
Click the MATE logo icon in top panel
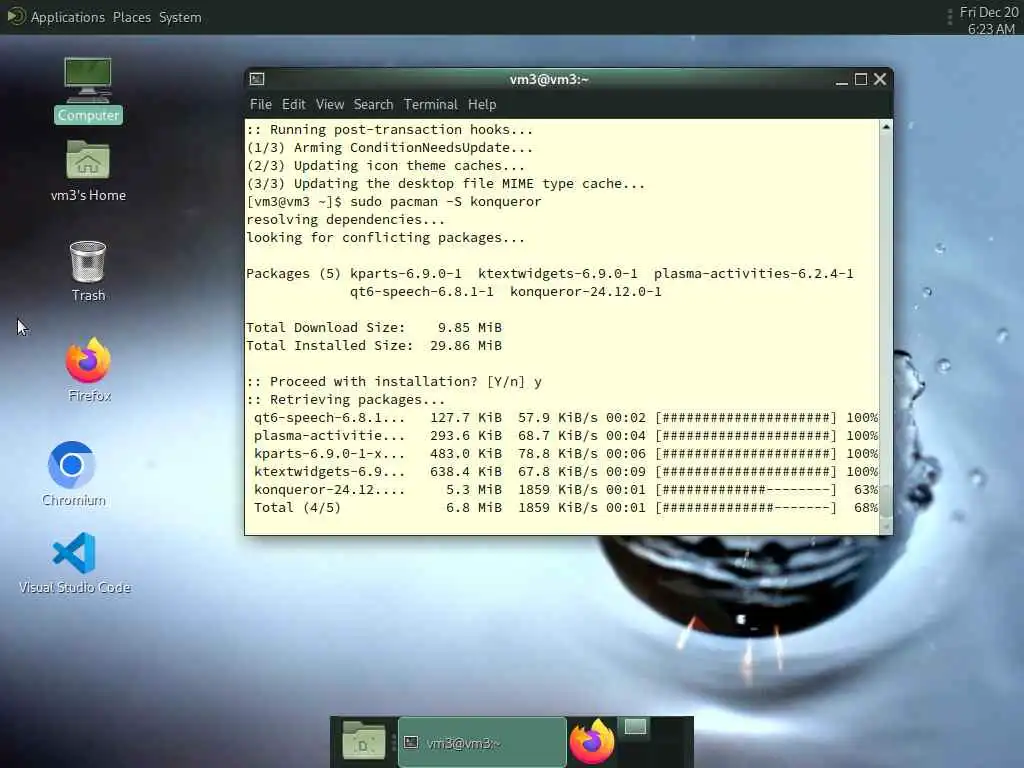(16, 16)
